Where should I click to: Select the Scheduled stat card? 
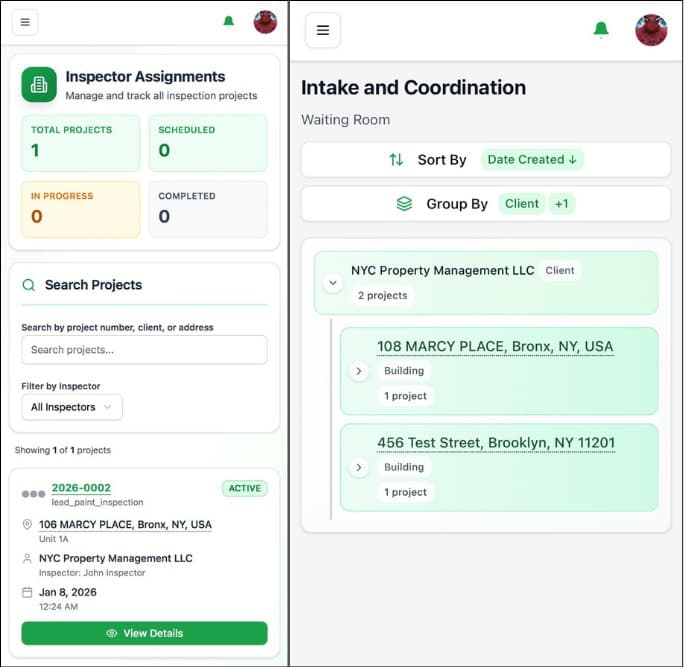(x=208, y=143)
